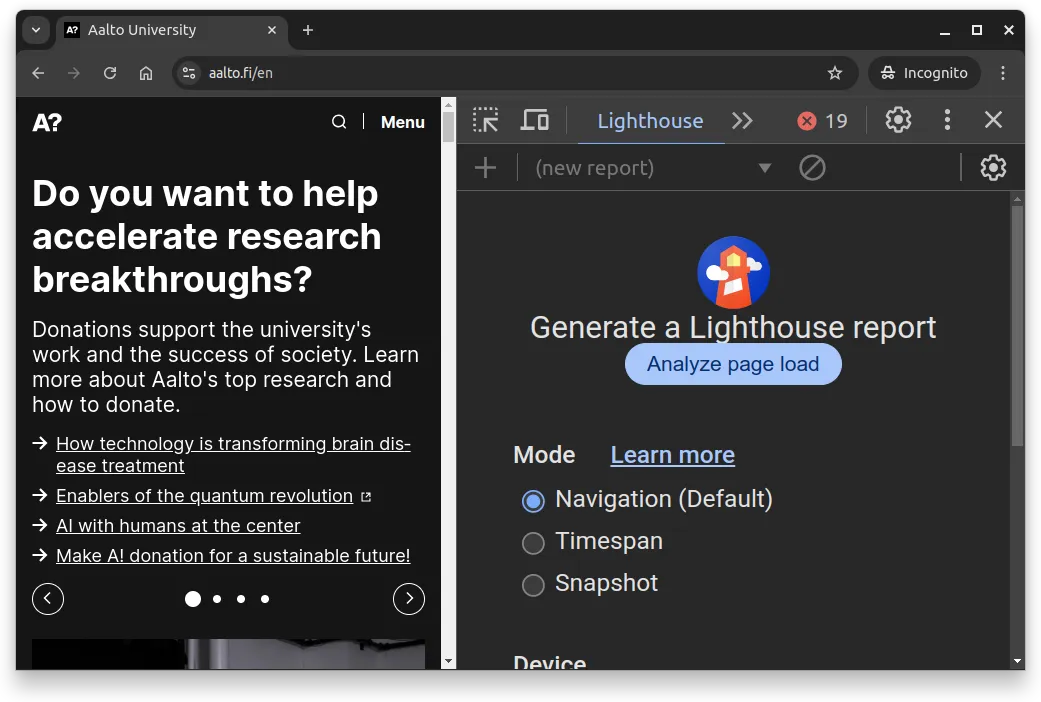Open the browser tab search chevron
The width and height of the screenshot is (1041, 702).
pyautogui.click(x=37, y=30)
